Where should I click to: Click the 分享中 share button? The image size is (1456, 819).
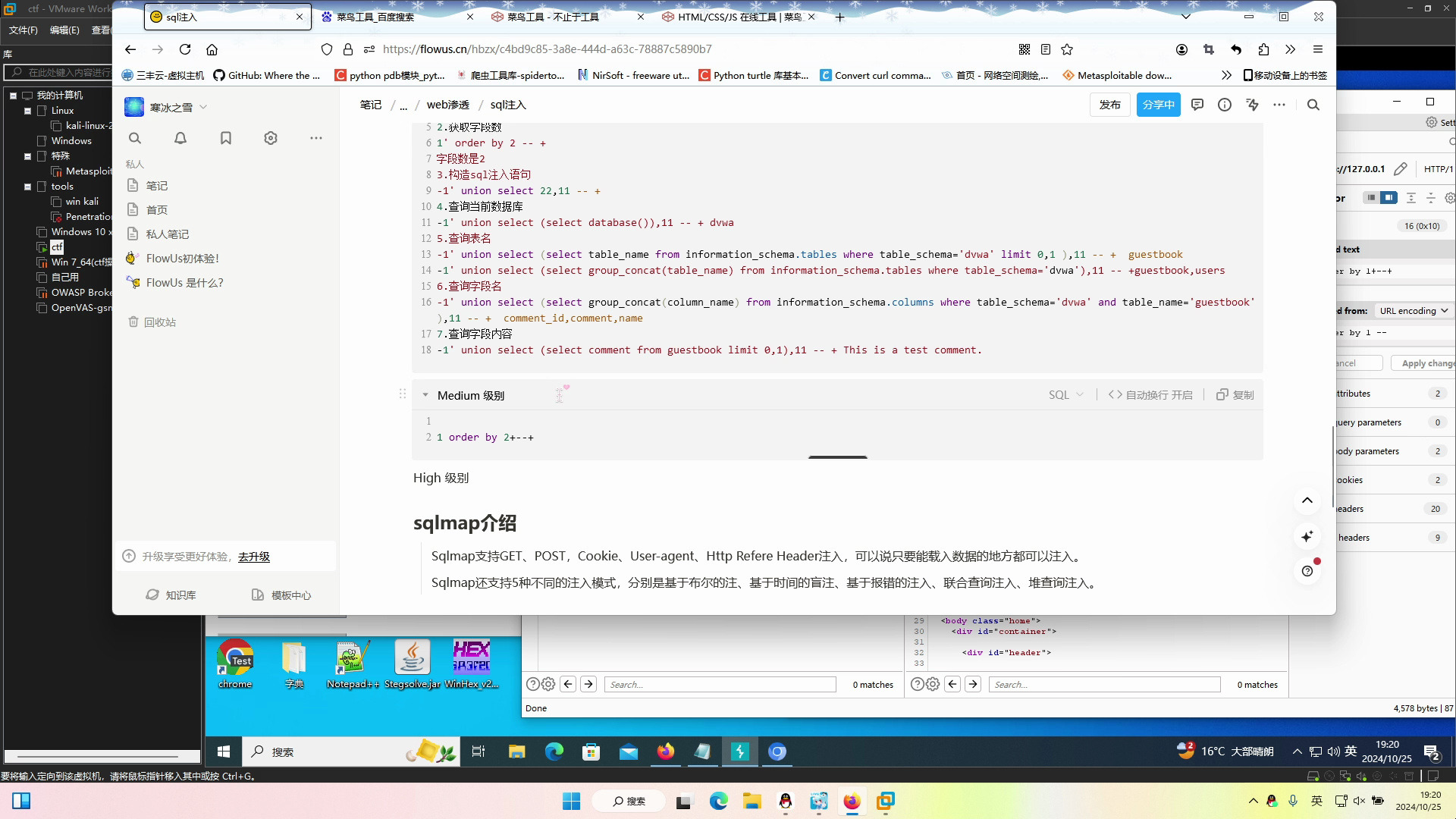pyautogui.click(x=1158, y=105)
